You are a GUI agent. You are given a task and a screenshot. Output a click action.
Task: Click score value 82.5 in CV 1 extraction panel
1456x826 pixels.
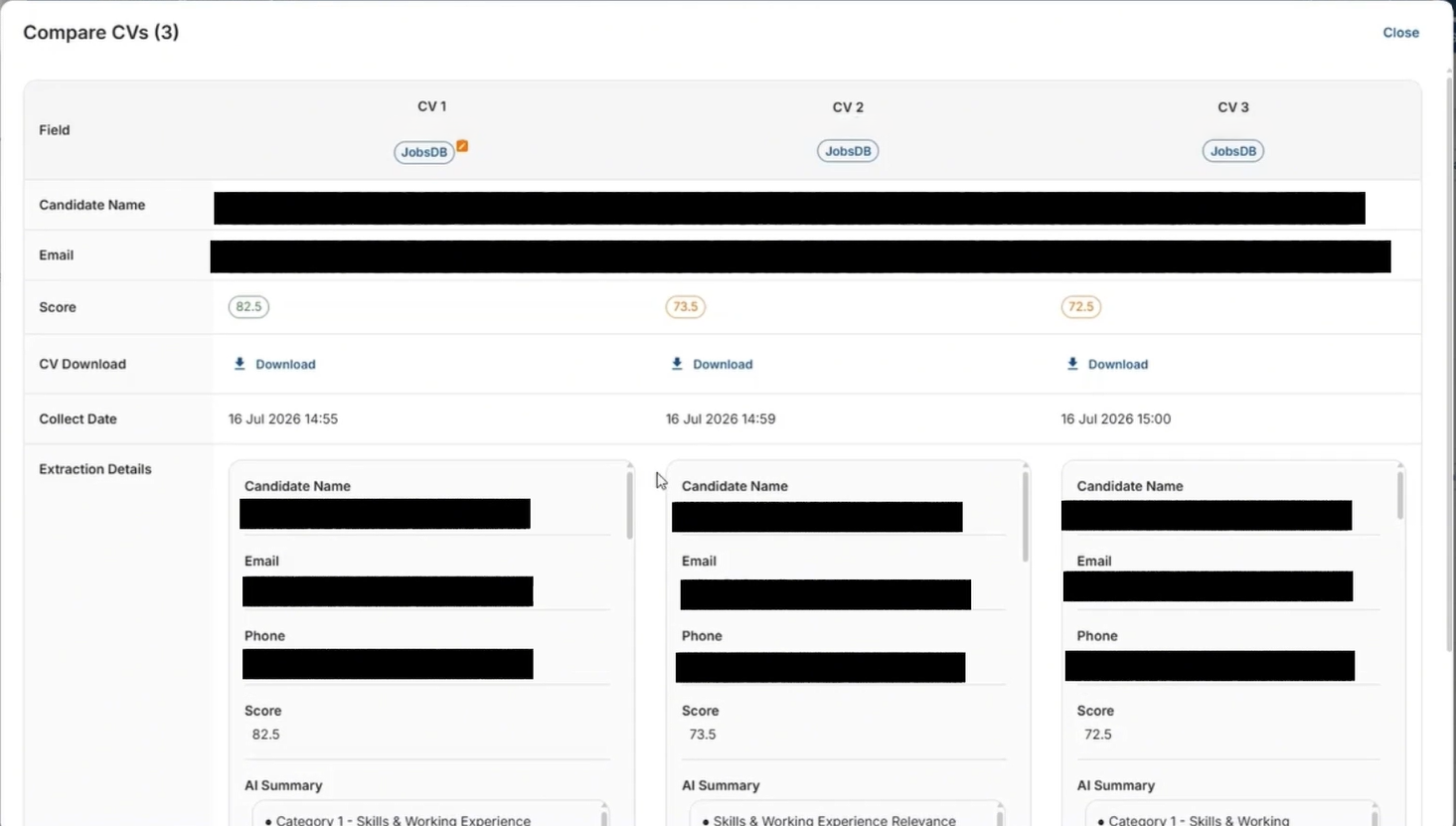[265, 735]
